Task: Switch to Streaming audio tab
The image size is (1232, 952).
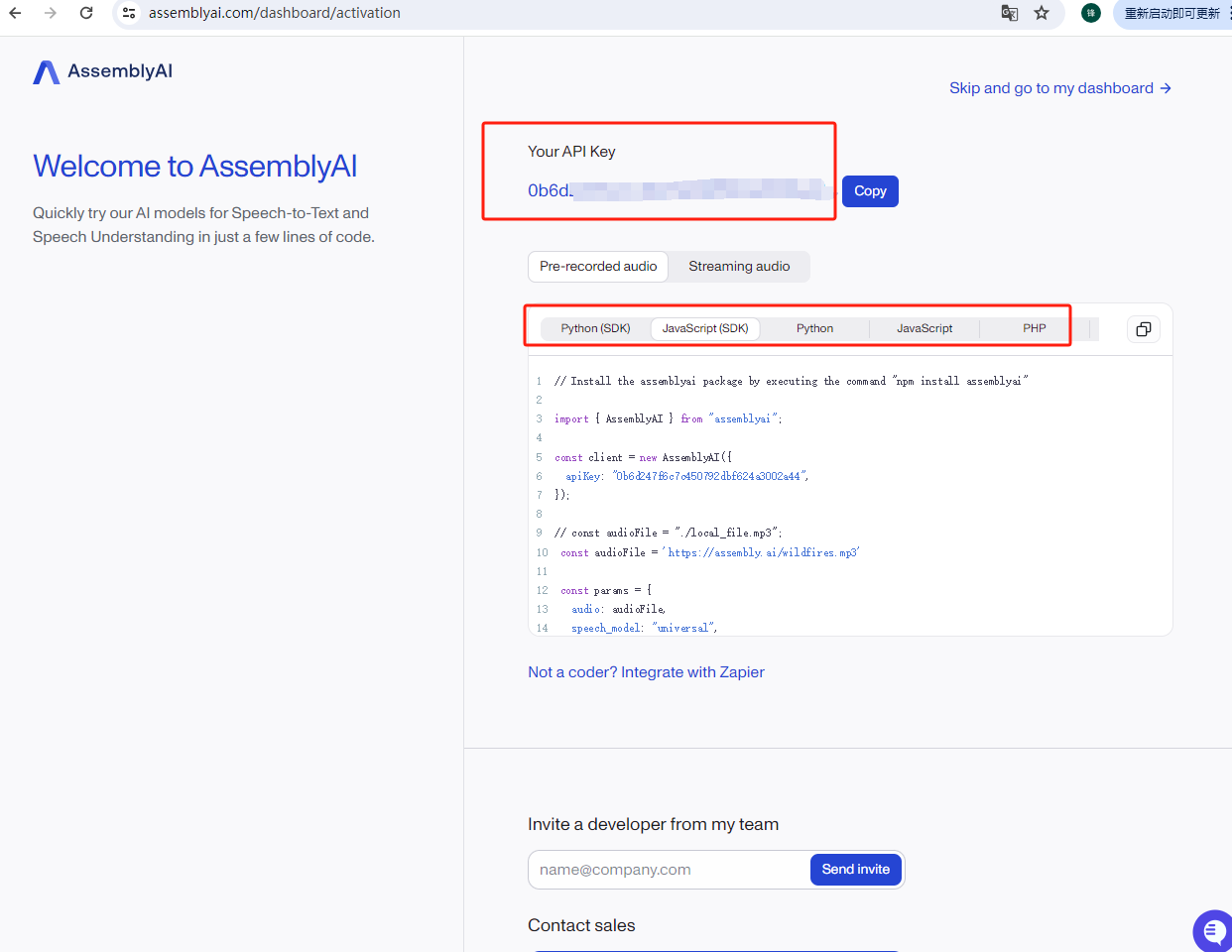Action: pos(739,267)
